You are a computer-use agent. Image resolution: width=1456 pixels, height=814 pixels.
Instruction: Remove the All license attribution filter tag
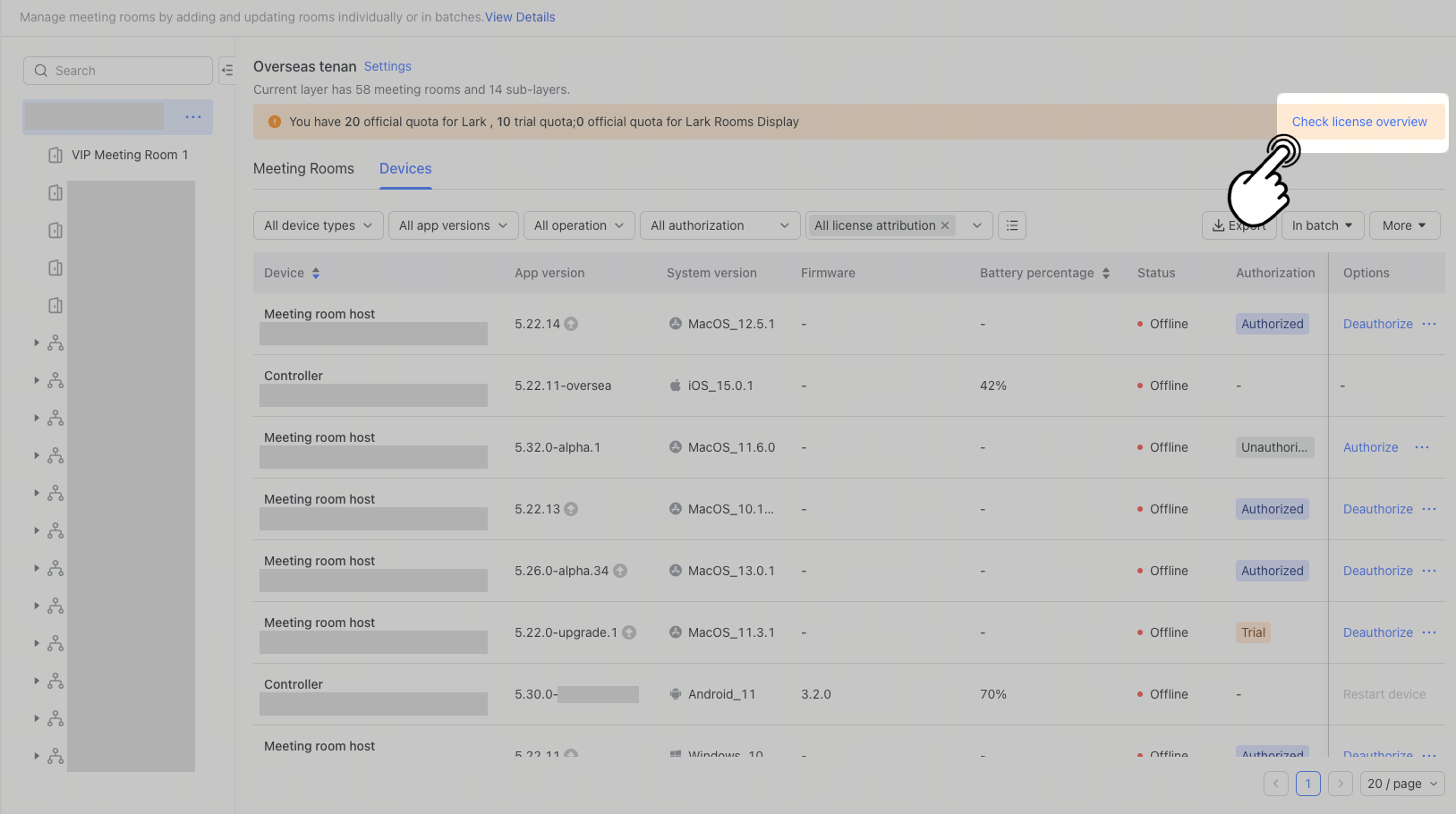point(945,225)
